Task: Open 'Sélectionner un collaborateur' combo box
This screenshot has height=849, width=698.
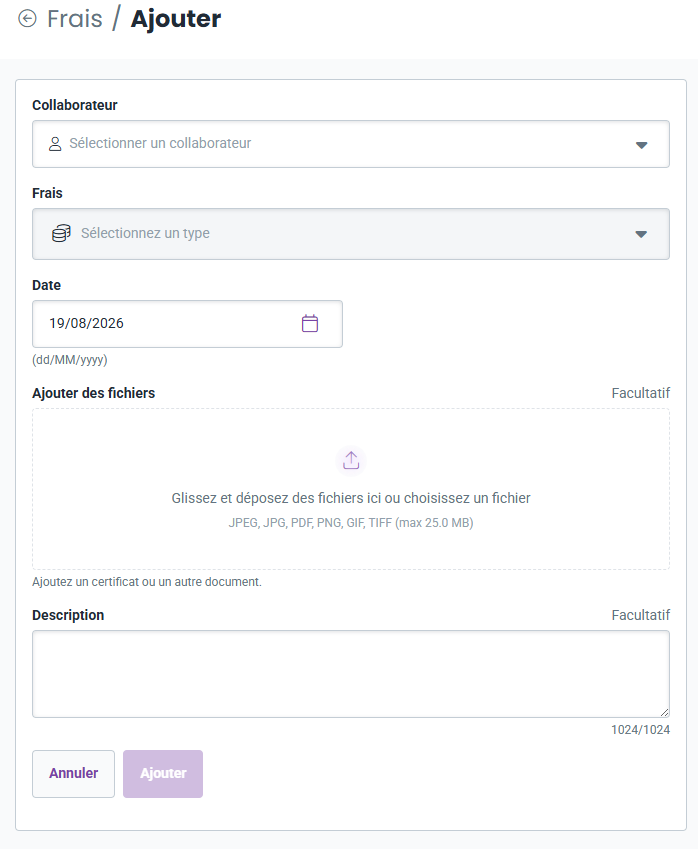Action: click(351, 144)
